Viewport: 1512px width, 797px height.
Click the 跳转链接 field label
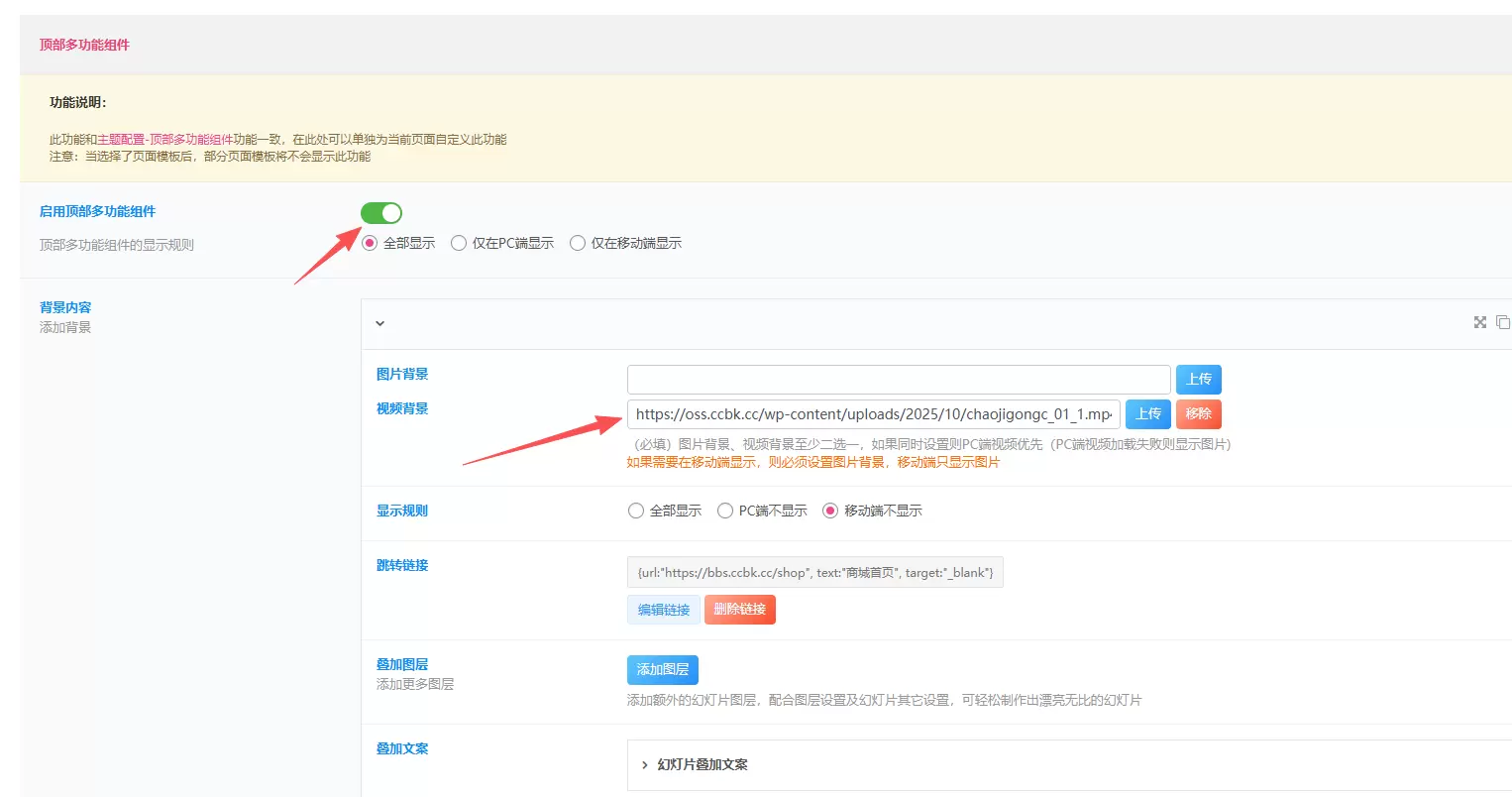click(402, 565)
